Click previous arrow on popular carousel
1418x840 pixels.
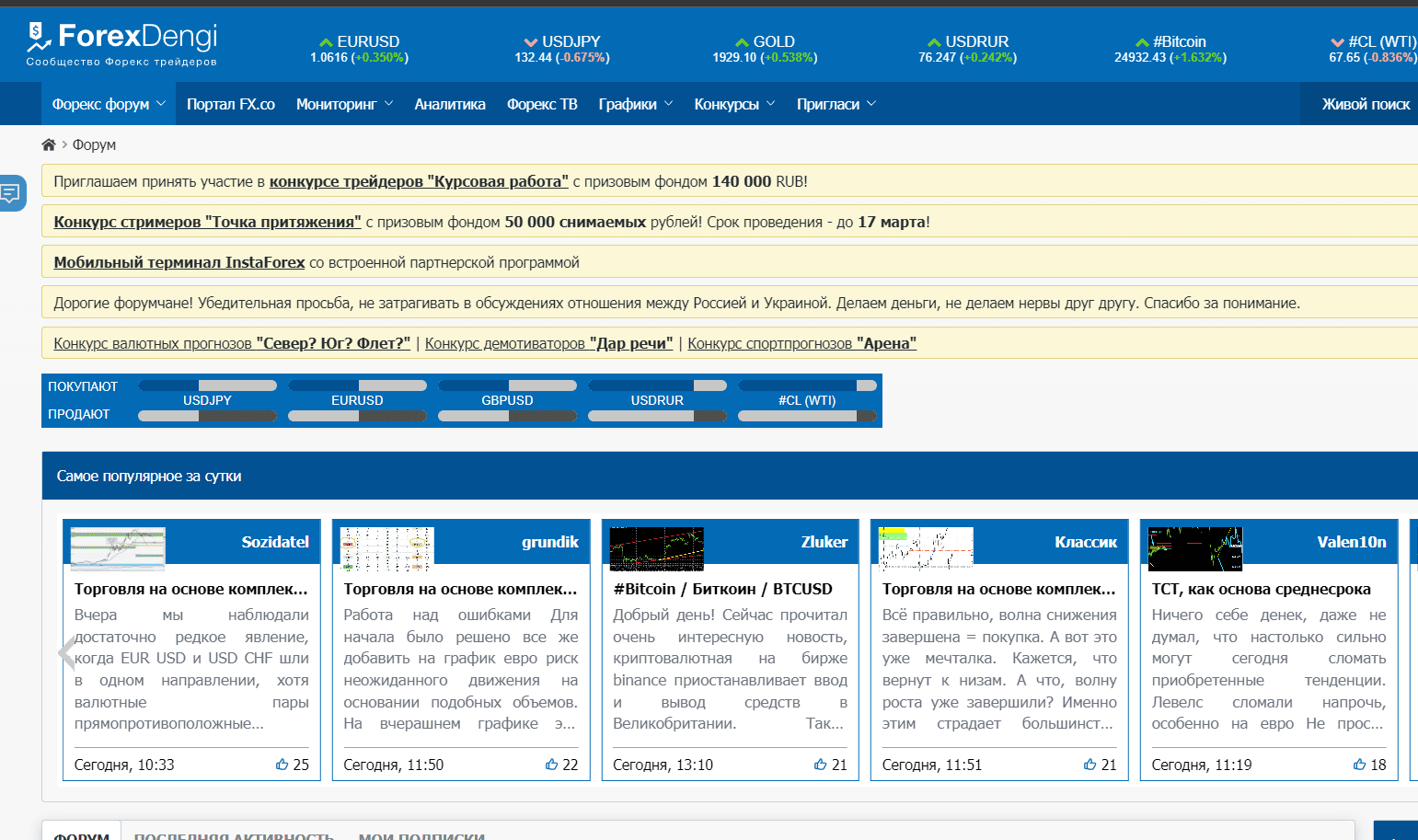pyautogui.click(x=66, y=653)
